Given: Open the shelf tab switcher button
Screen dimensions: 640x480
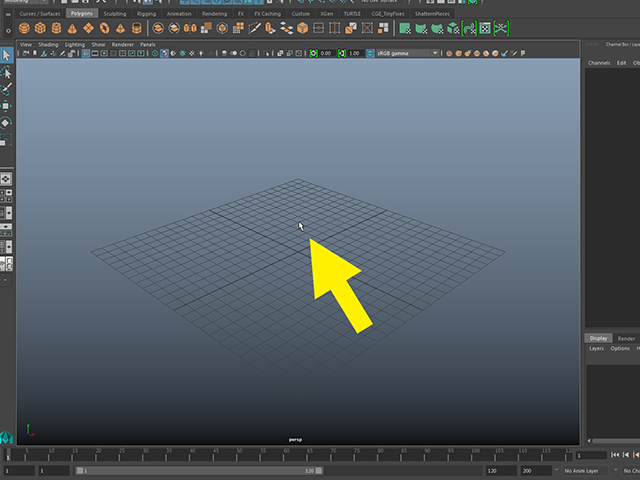Looking at the screenshot, I should (8, 14).
